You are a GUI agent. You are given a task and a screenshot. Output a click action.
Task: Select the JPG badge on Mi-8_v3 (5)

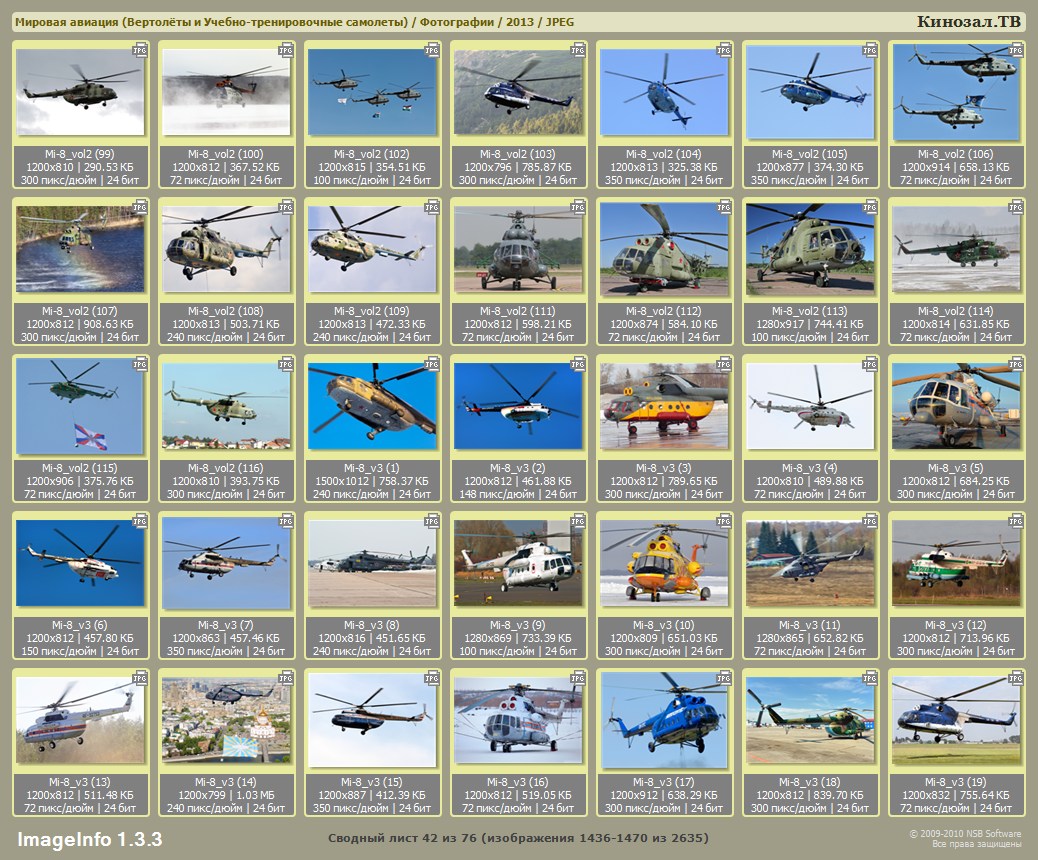(x=1016, y=364)
